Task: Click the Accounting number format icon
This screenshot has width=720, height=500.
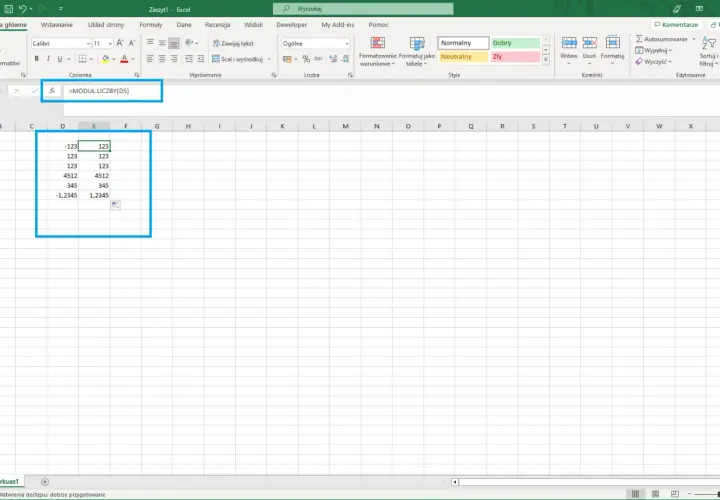Action: coord(287,59)
